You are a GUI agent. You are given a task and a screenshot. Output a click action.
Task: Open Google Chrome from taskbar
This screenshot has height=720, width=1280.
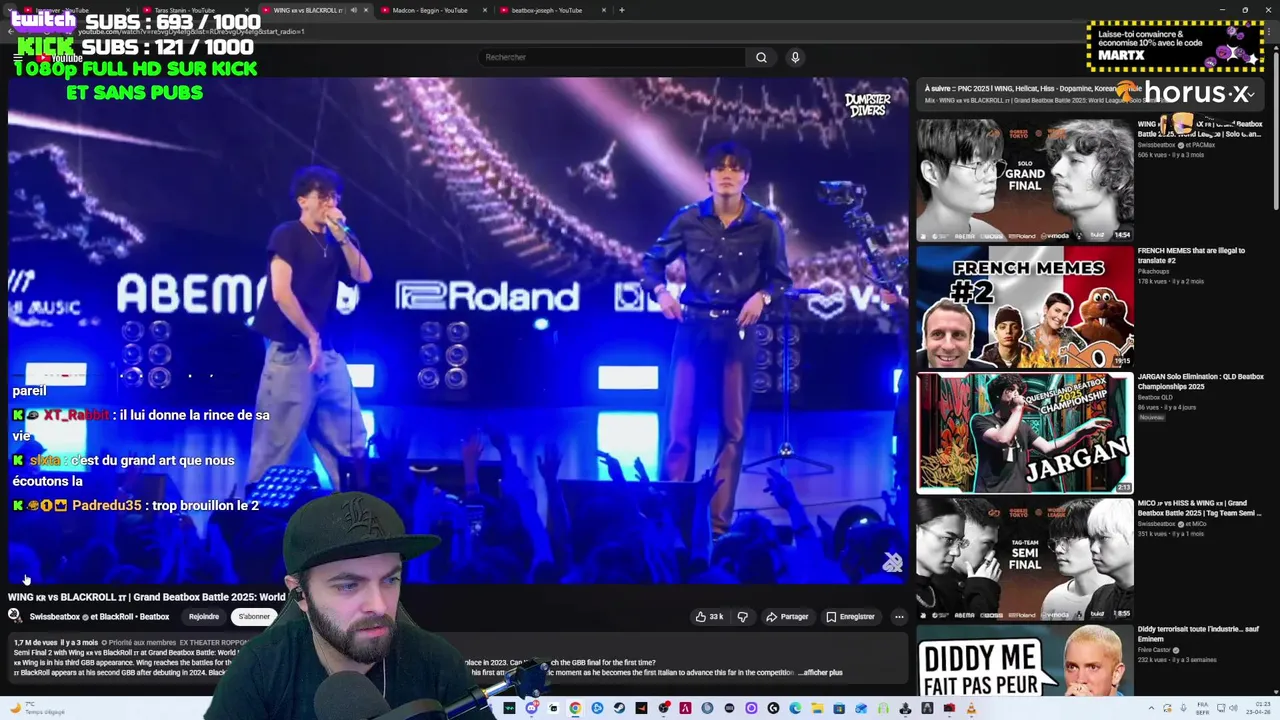click(575, 708)
